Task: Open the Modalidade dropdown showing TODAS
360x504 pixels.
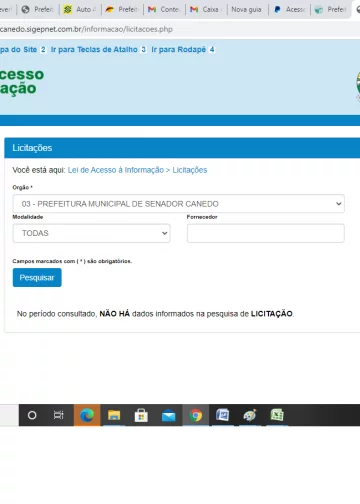Action: click(x=91, y=233)
